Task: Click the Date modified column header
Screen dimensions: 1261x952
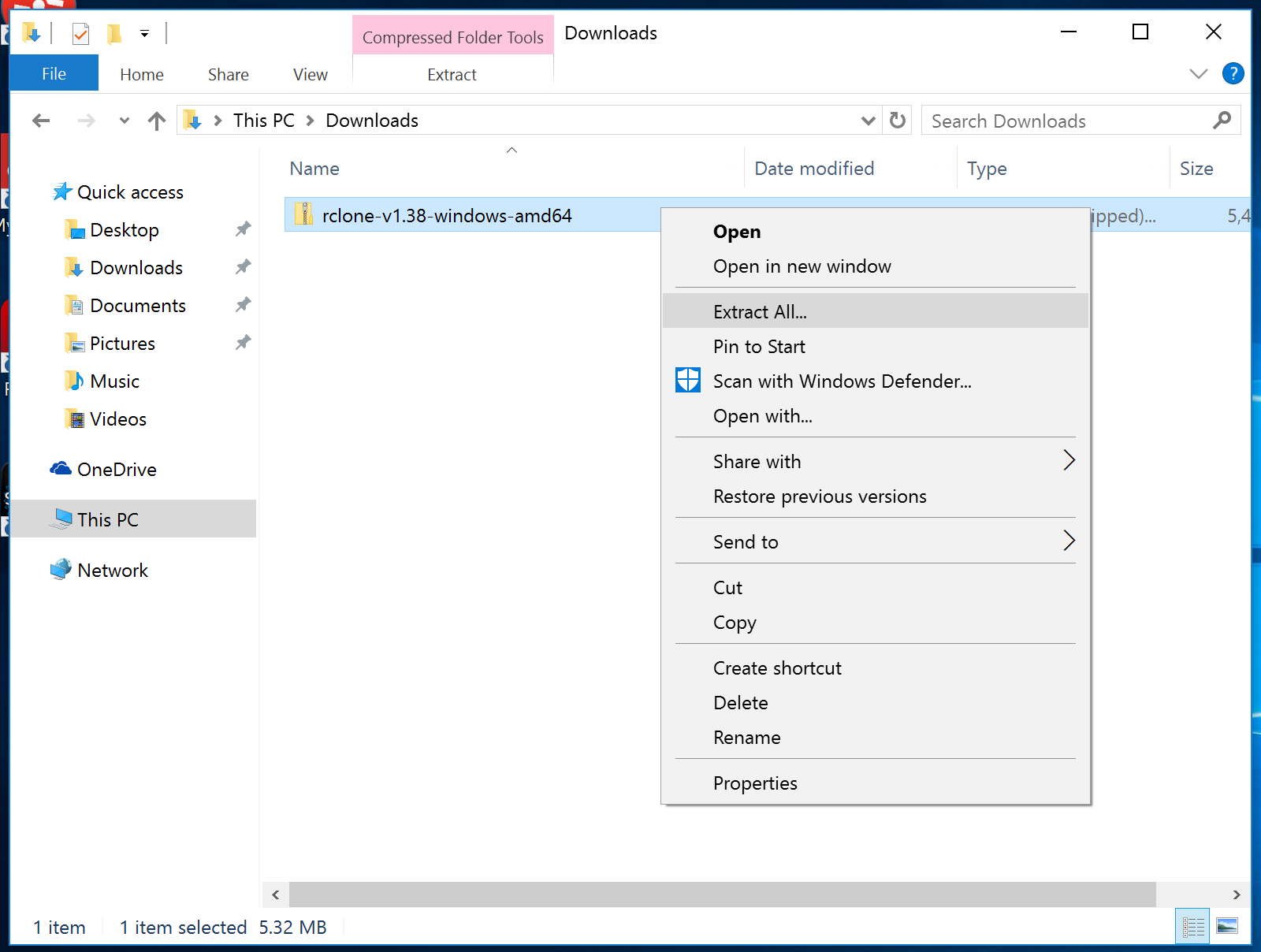Action: point(814,169)
